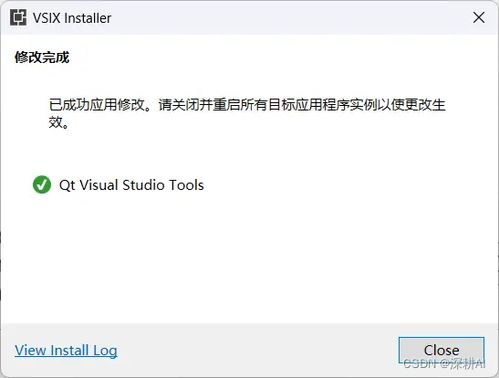
Task: Click the wrapped 效。 text on second line
Action: pos(59,122)
